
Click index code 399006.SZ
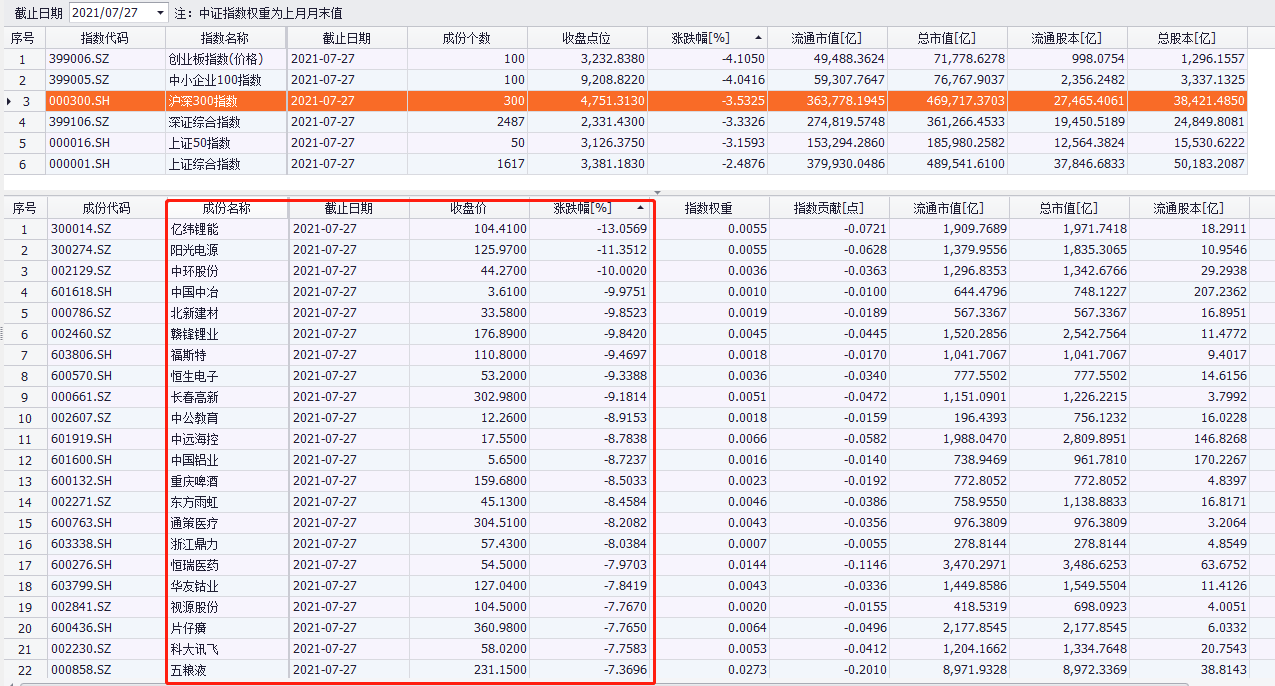tap(79, 59)
